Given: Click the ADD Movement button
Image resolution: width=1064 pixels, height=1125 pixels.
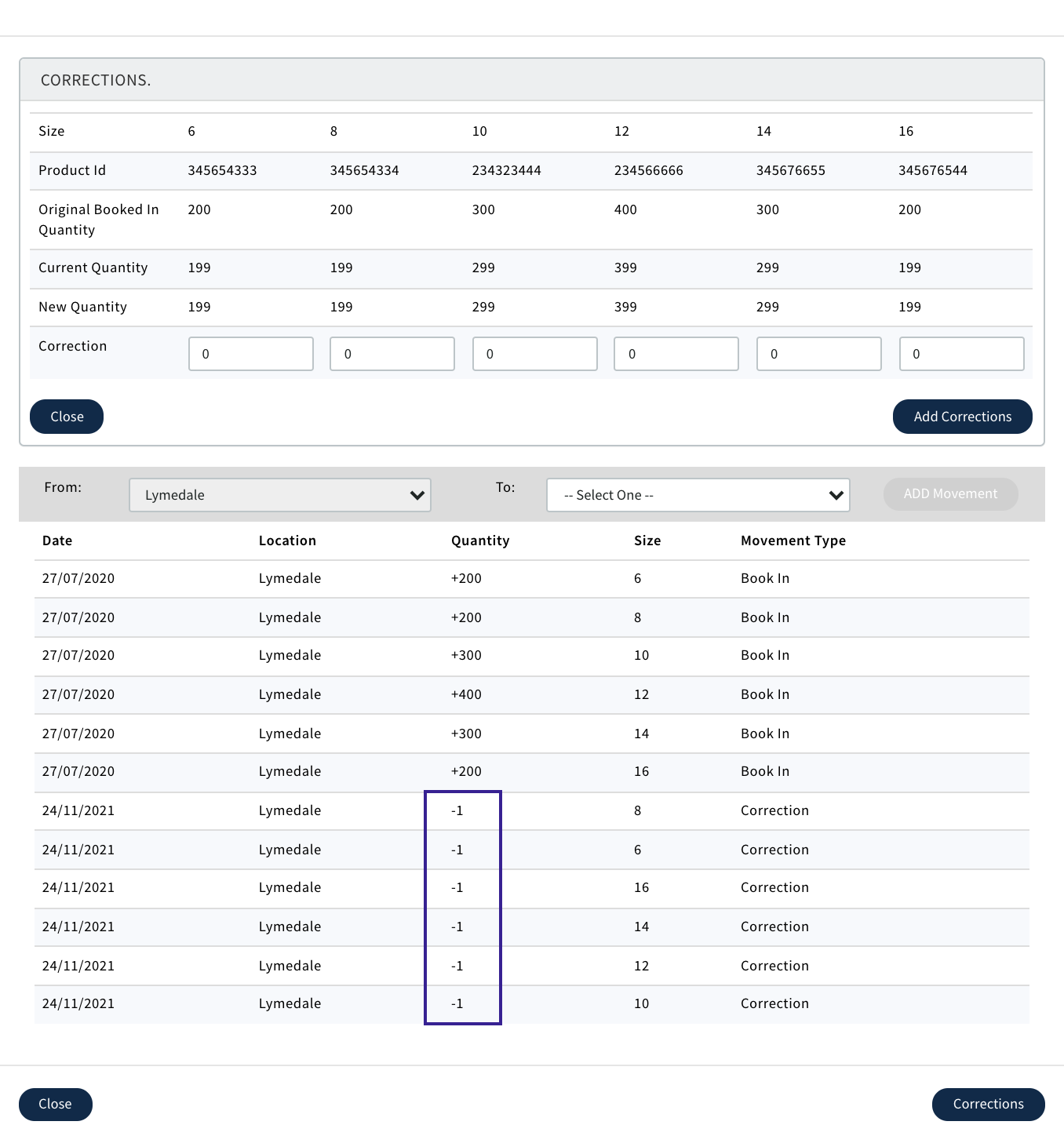Looking at the screenshot, I should point(950,494).
